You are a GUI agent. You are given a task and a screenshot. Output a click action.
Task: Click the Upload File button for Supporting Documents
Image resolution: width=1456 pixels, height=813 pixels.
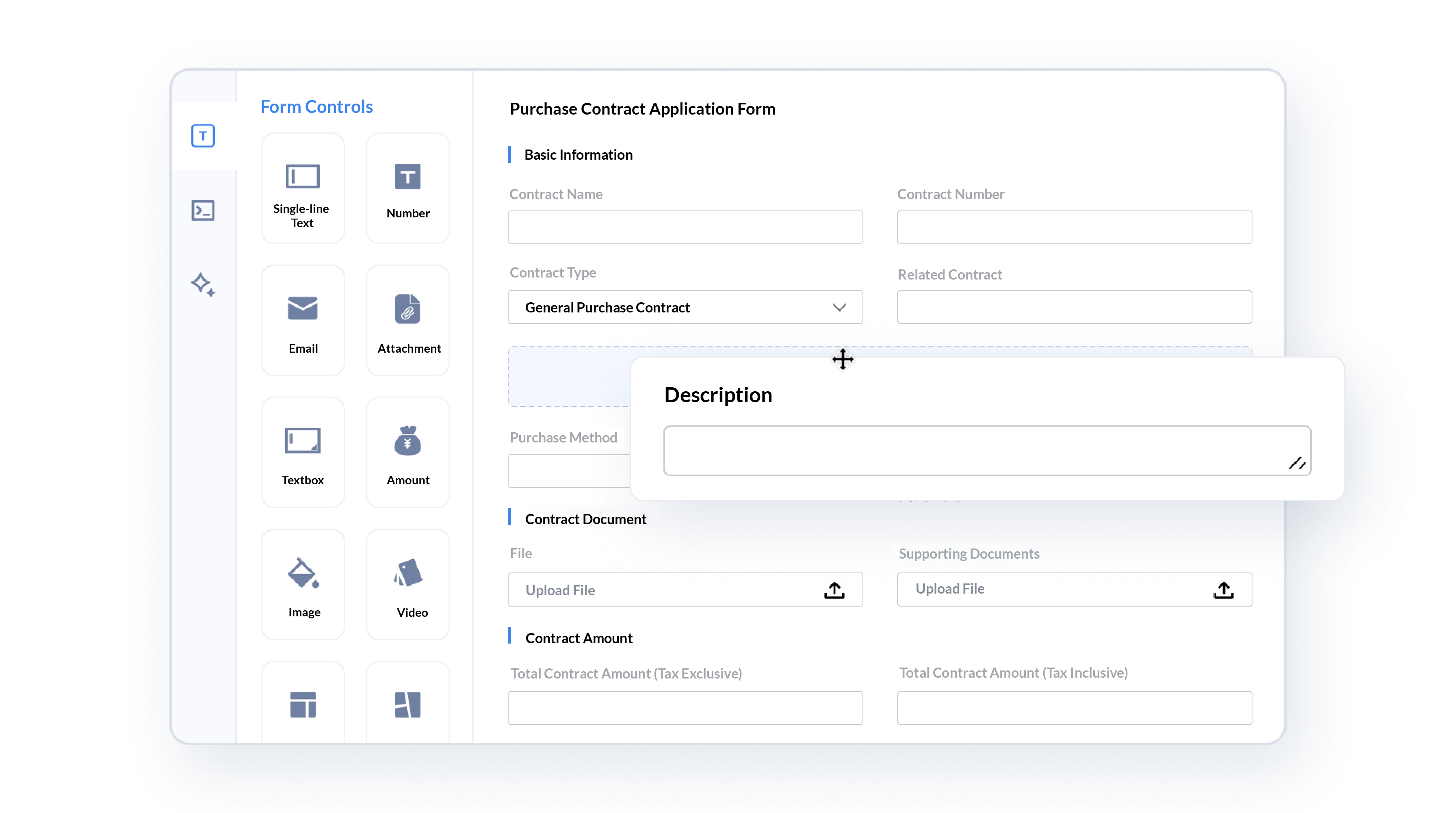point(1074,588)
